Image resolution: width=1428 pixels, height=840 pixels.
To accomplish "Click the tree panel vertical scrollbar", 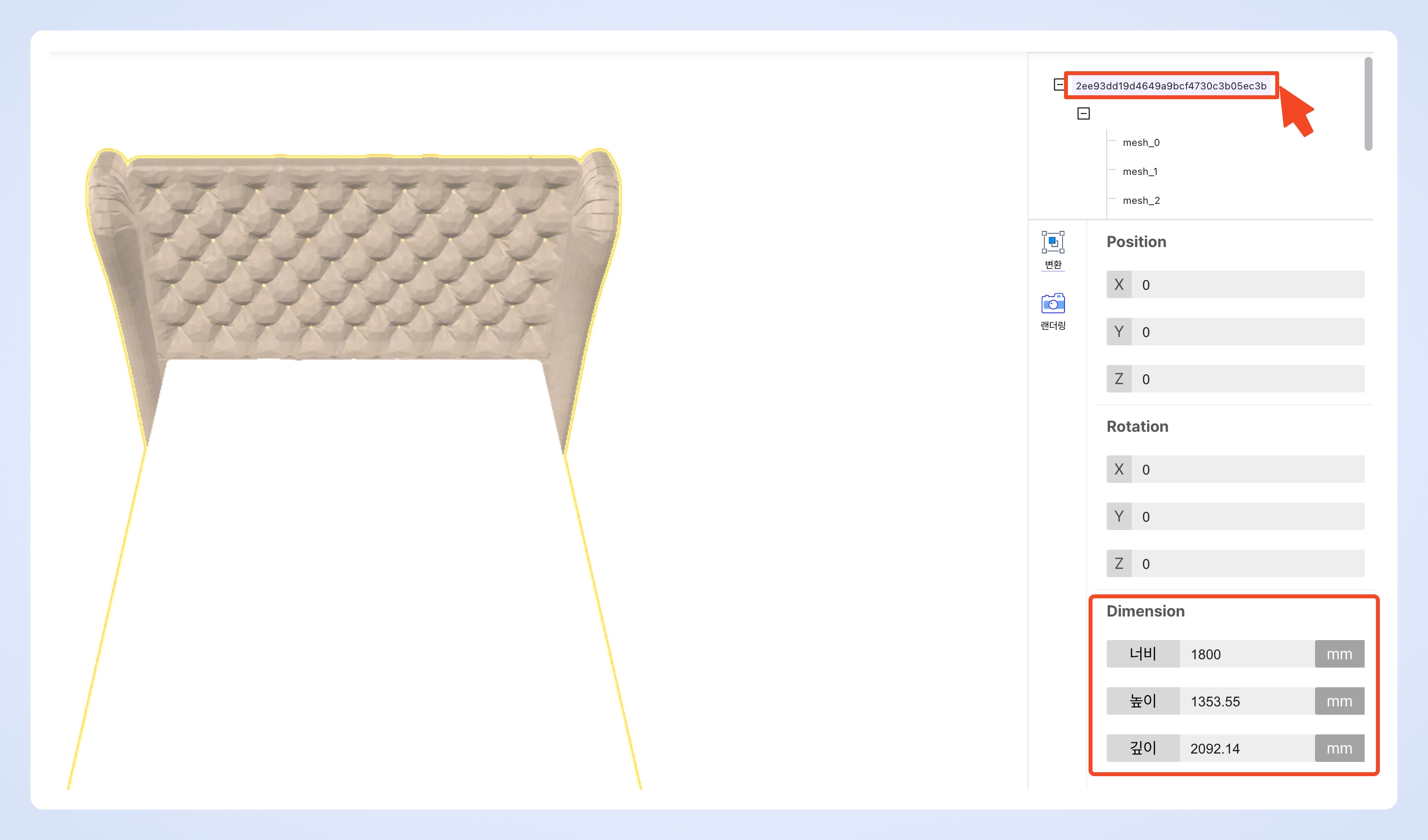I will pyautogui.click(x=1368, y=104).
